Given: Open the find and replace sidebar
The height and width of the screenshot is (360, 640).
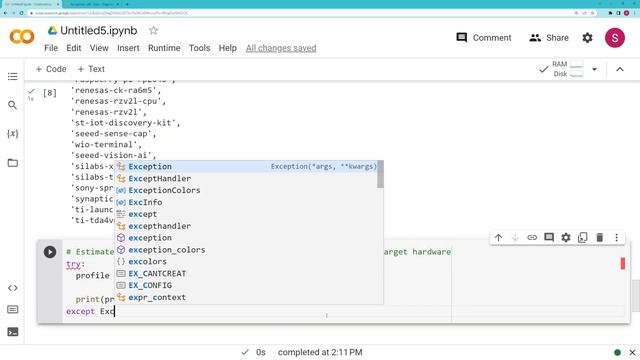Looking at the screenshot, I should tap(13, 105).
